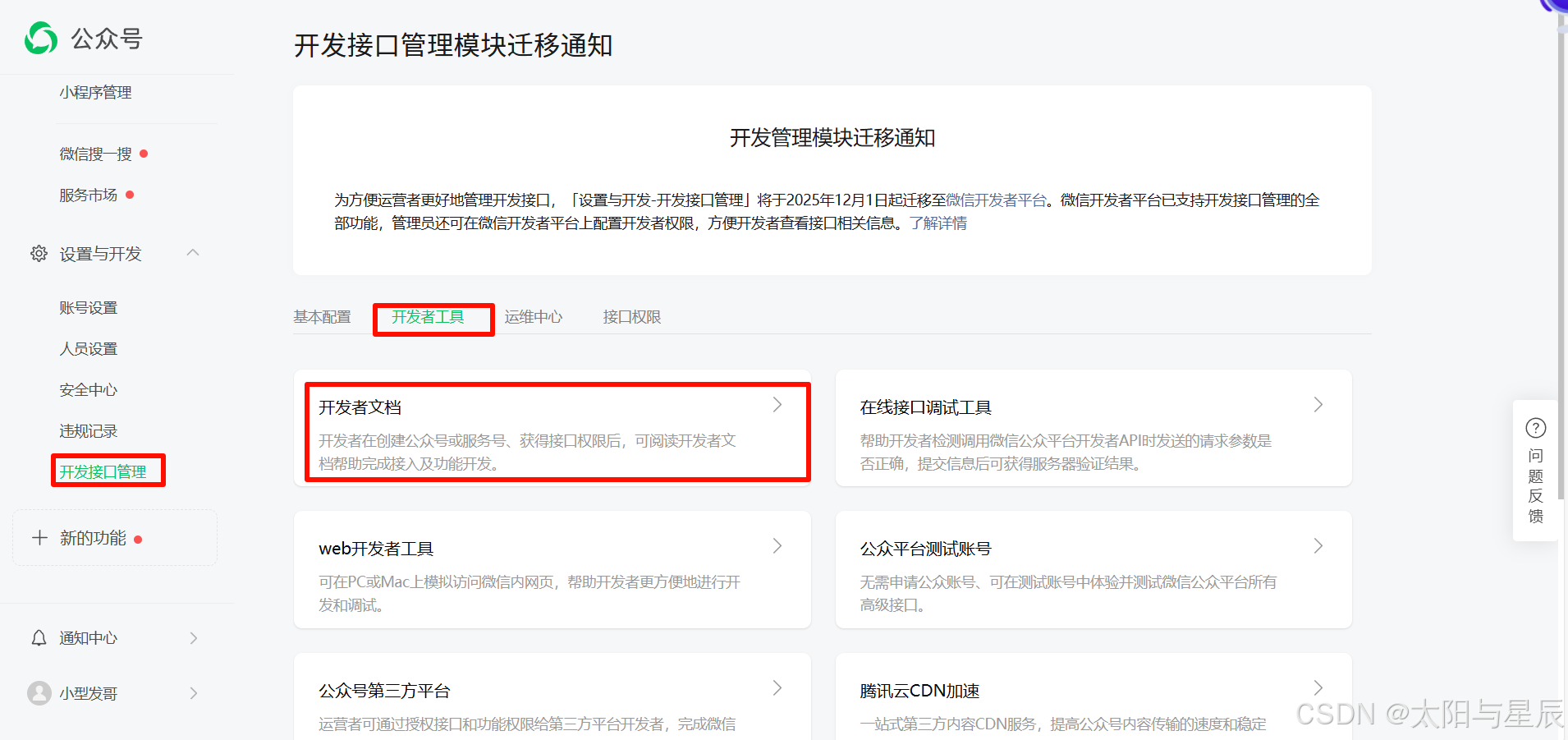Image resolution: width=1568 pixels, height=740 pixels.
Task: Open 违规记录 in the sidebar
Action: pos(89,431)
